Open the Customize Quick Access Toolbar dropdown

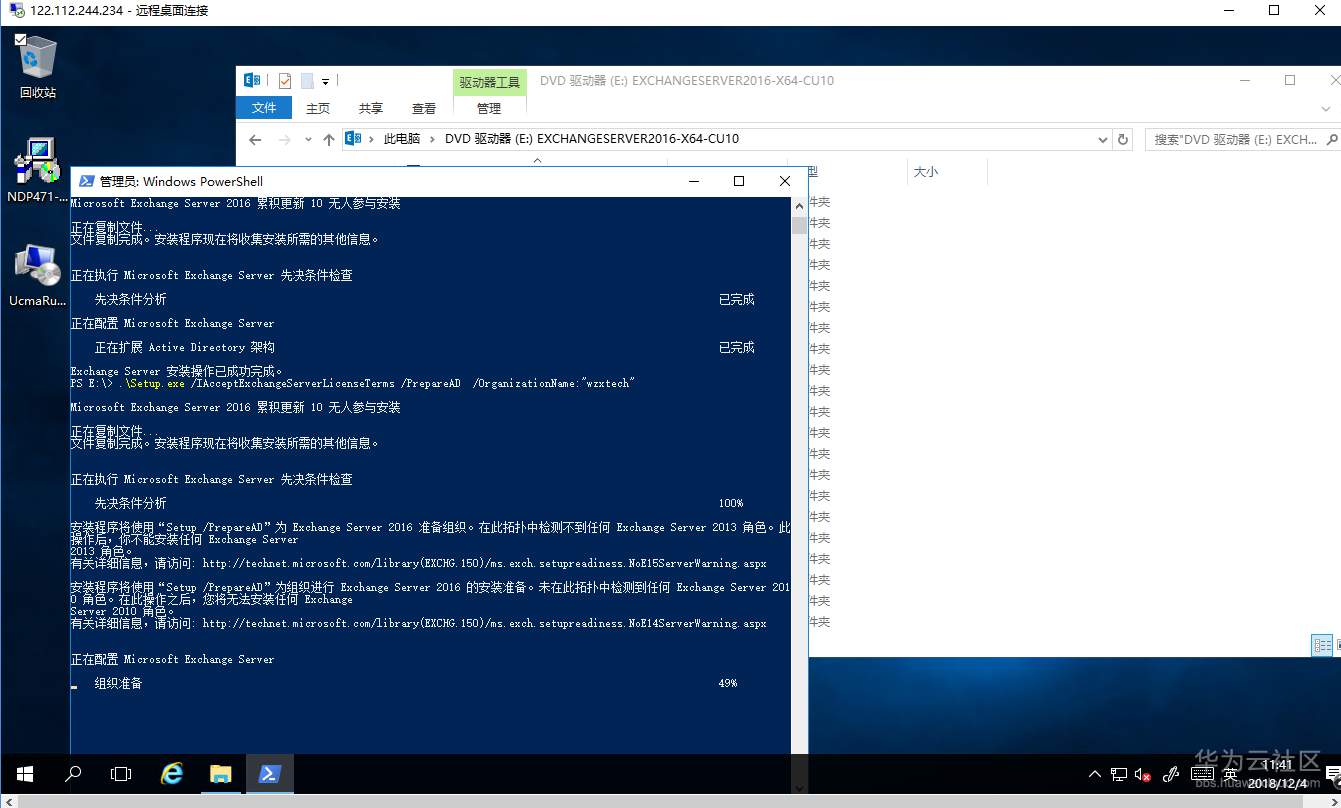pyautogui.click(x=325, y=81)
